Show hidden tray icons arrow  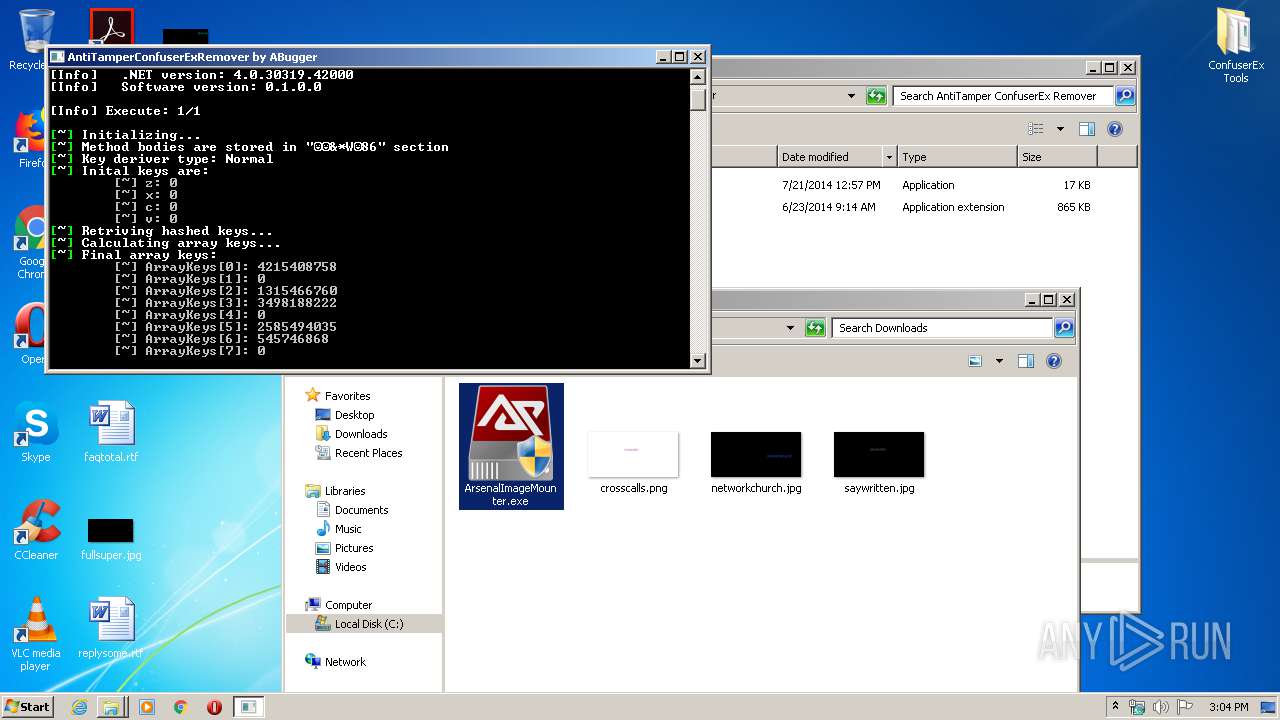(x=1115, y=707)
